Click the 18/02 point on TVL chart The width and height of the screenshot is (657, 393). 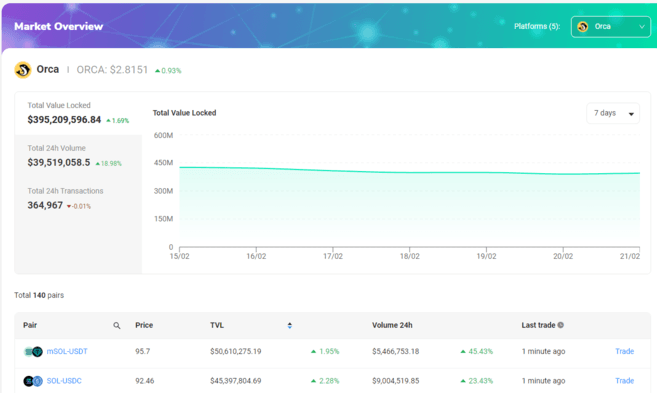point(409,172)
